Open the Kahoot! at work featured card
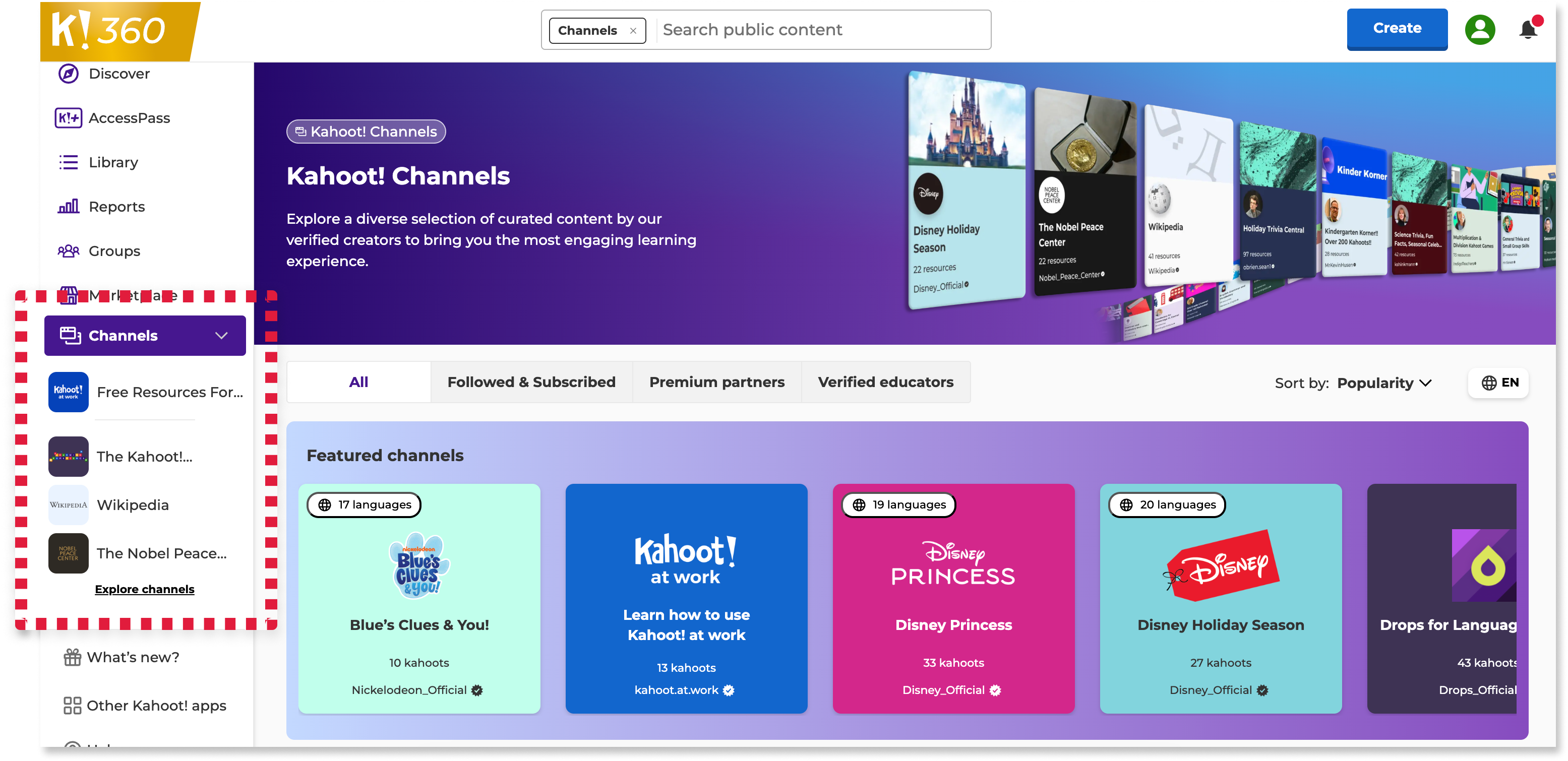 (x=687, y=599)
